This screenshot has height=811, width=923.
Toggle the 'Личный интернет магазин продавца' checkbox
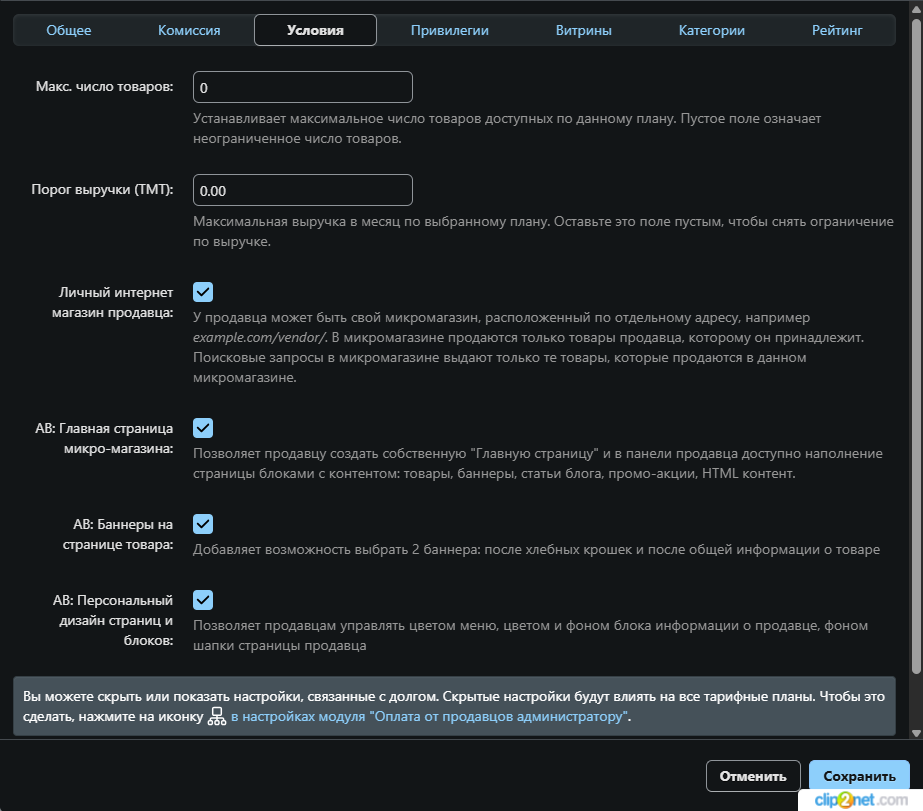pyautogui.click(x=203, y=292)
